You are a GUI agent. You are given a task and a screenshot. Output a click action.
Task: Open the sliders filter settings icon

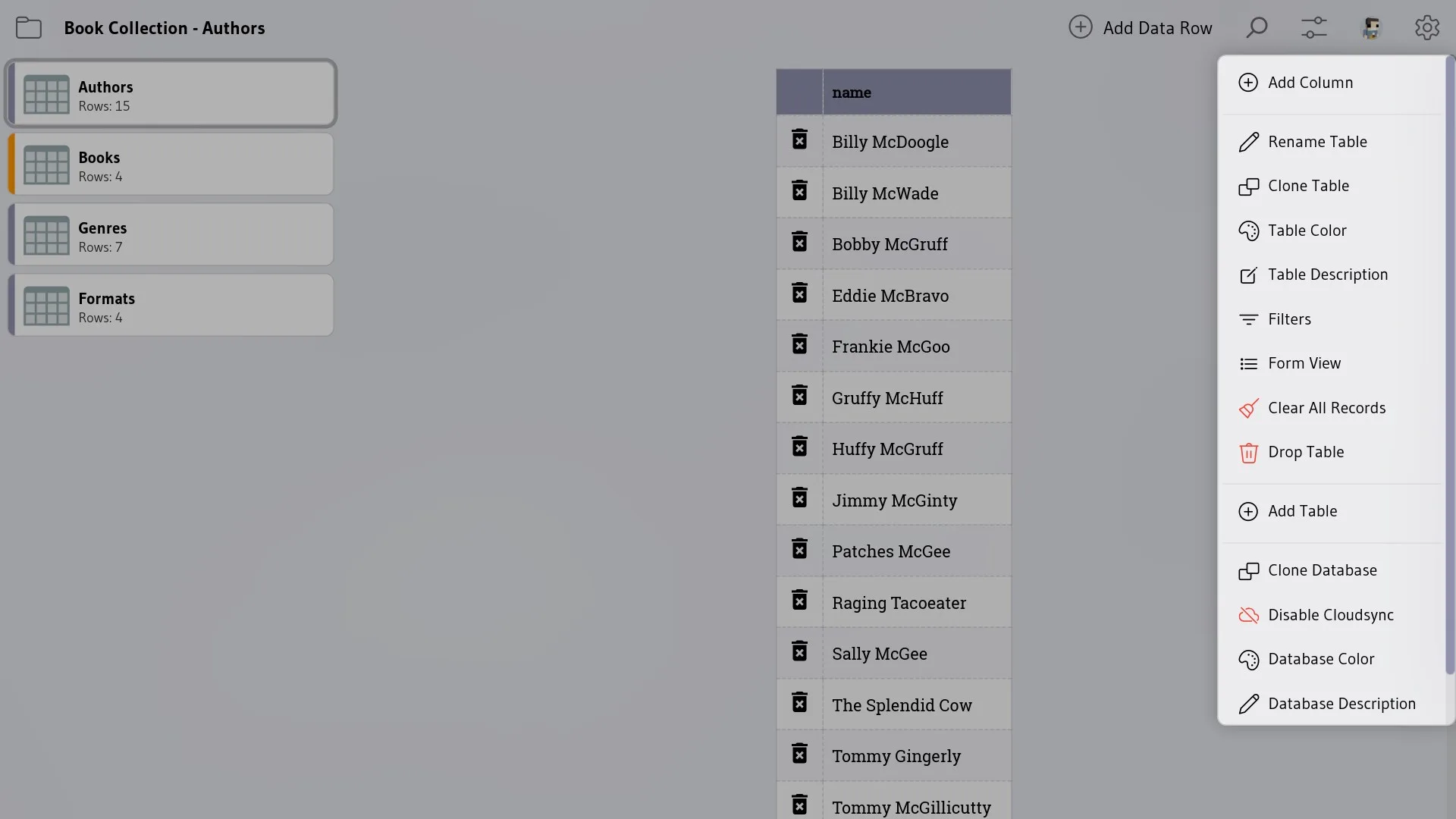point(1314,28)
